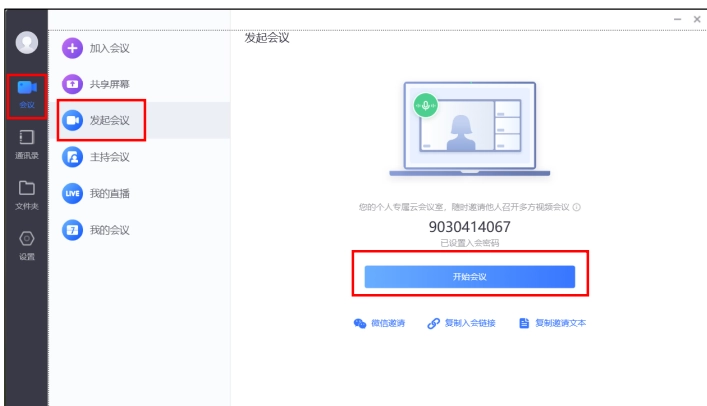Open the 文件夹 folder section
This screenshot has height=406, width=707.
(25, 194)
